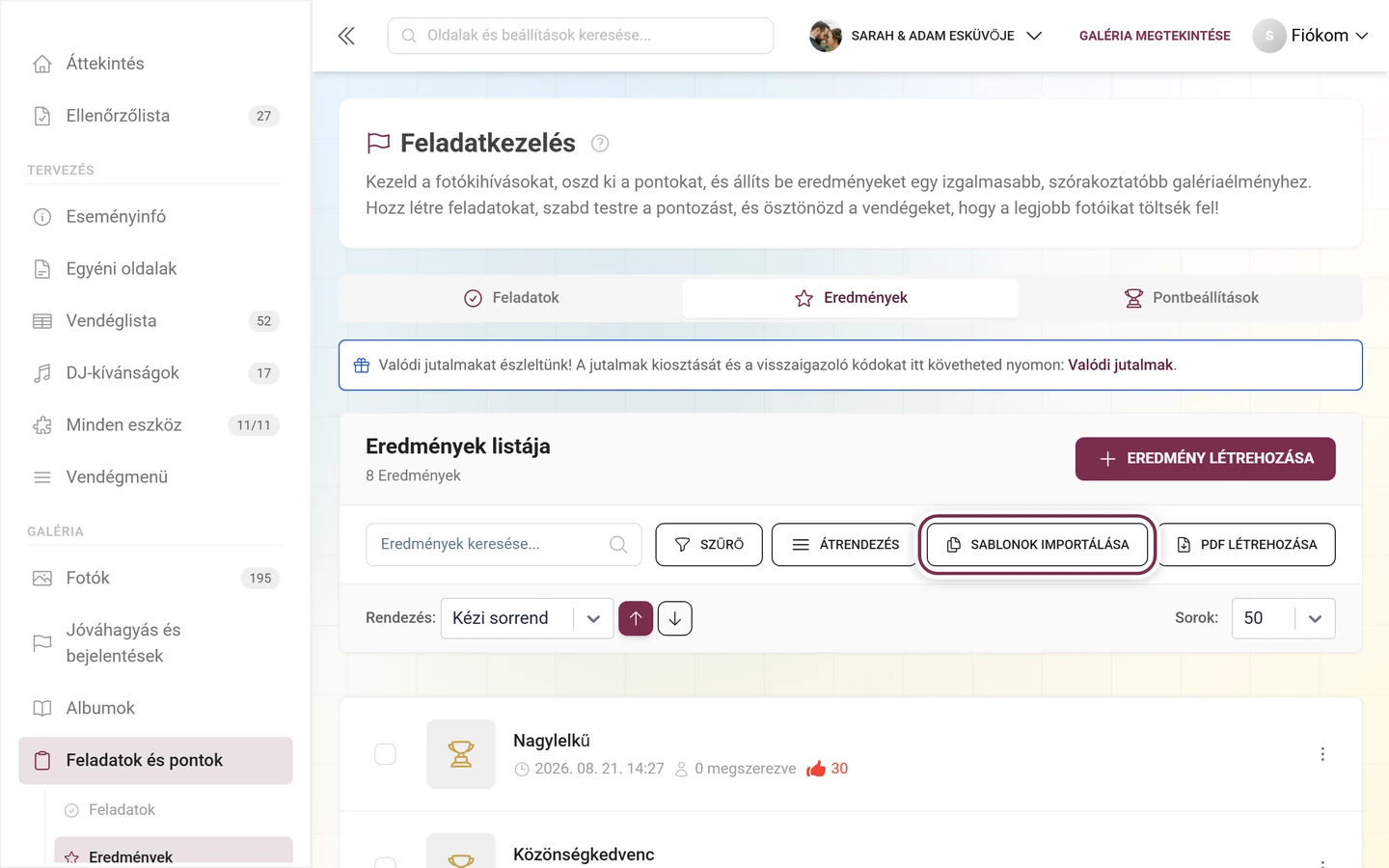Click the Átrendezés button
This screenshot has width=1389, height=868.
[845, 545]
